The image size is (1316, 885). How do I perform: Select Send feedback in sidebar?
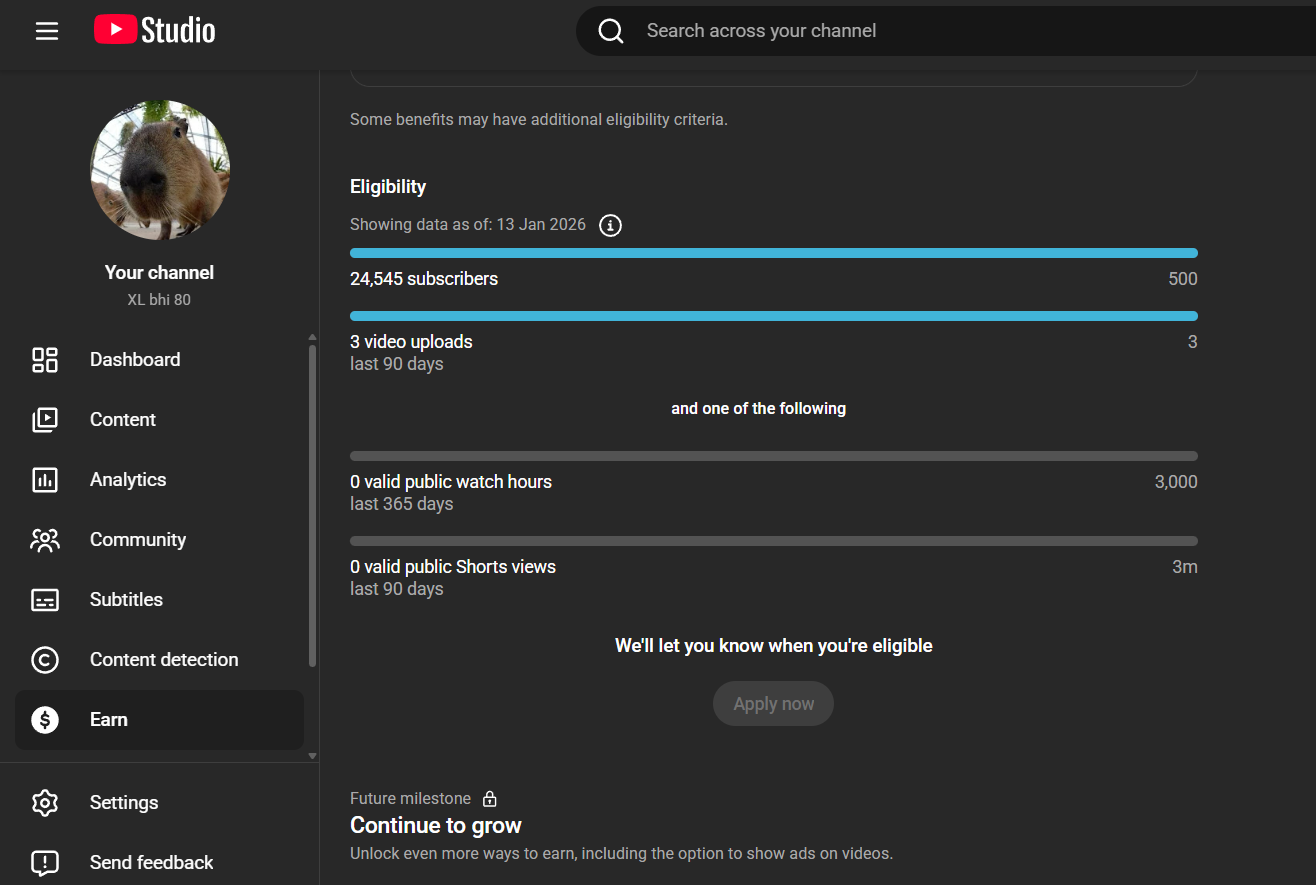click(x=151, y=862)
